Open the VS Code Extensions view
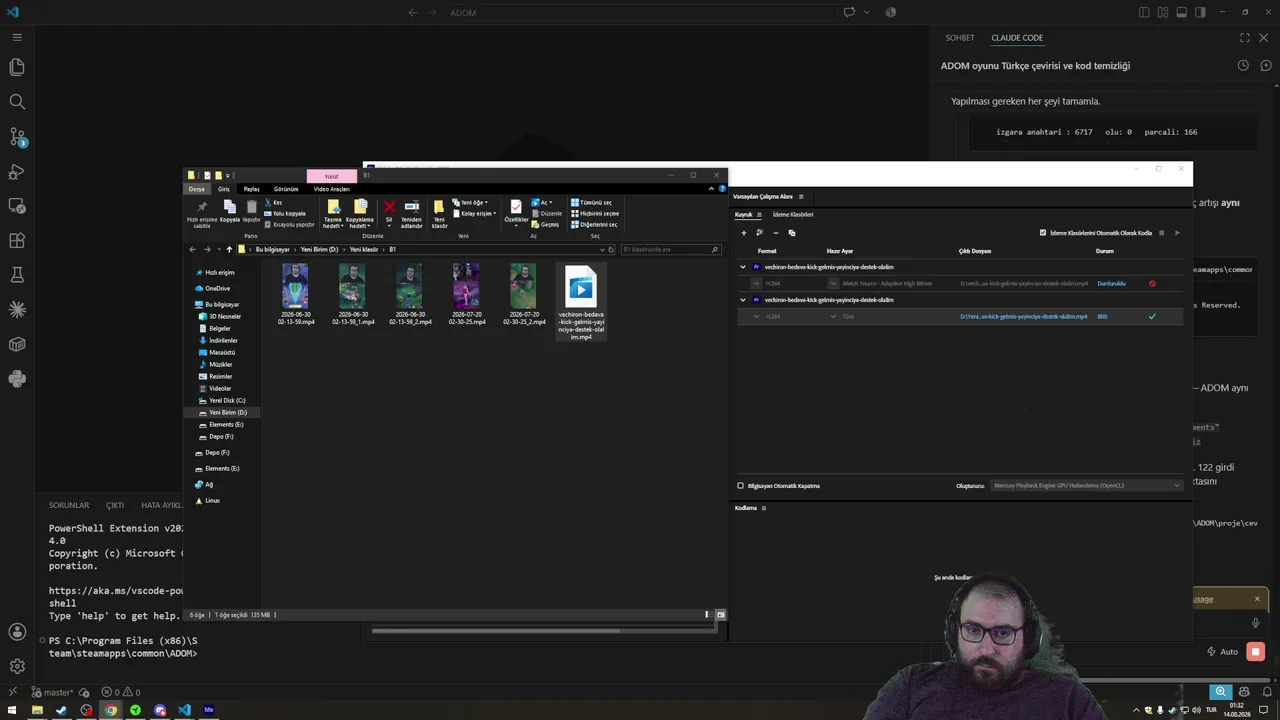Viewport: 1280px width, 720px height. pos(17,241)
